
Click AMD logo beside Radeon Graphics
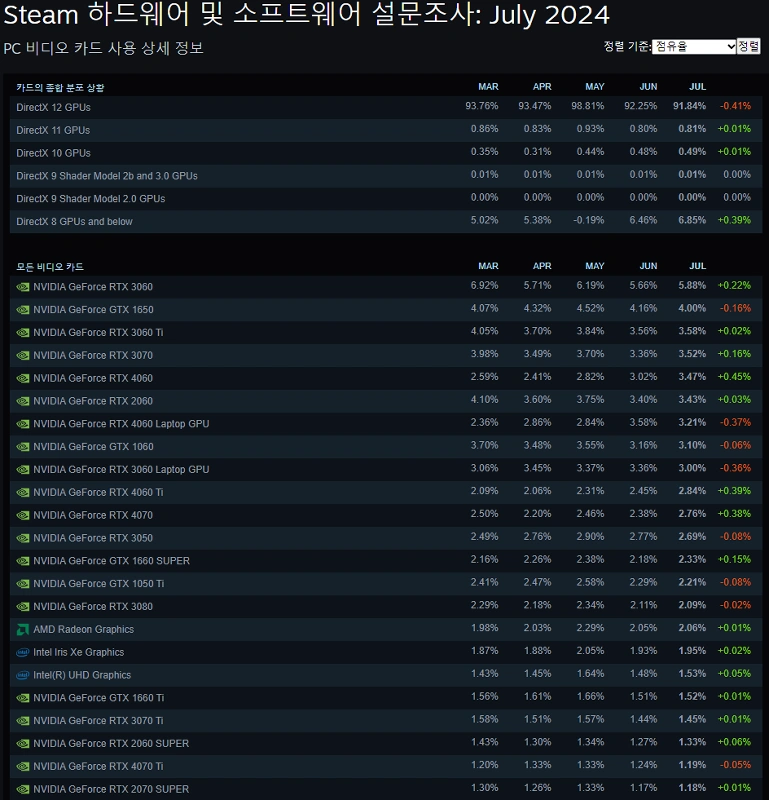tap(22, 630)
